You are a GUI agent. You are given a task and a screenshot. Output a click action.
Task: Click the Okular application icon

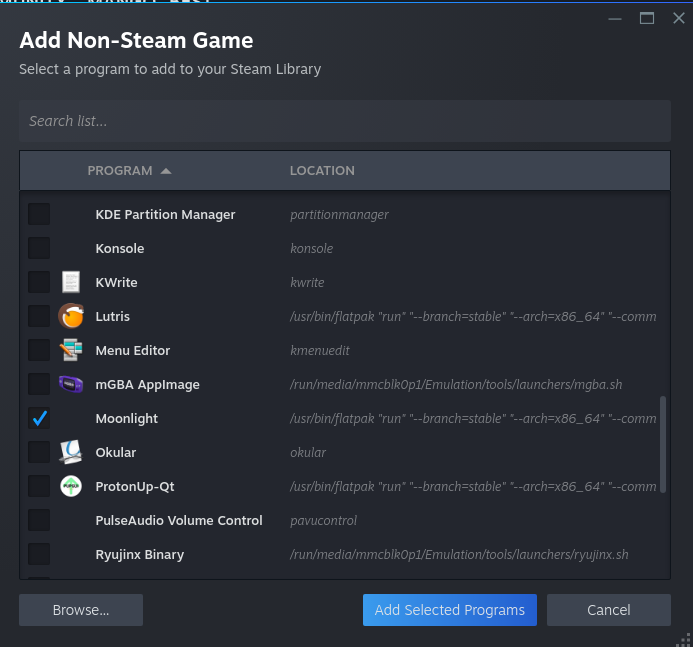[x=70, y=452]
